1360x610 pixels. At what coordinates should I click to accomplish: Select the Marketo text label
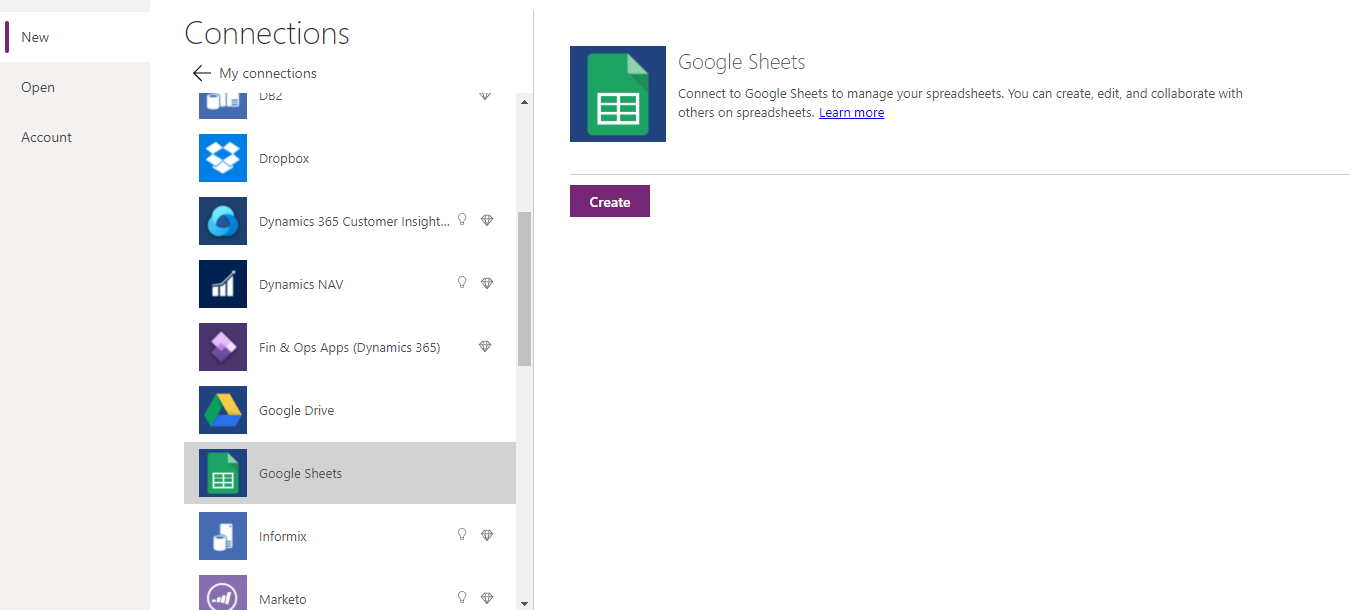click(283, 599)
